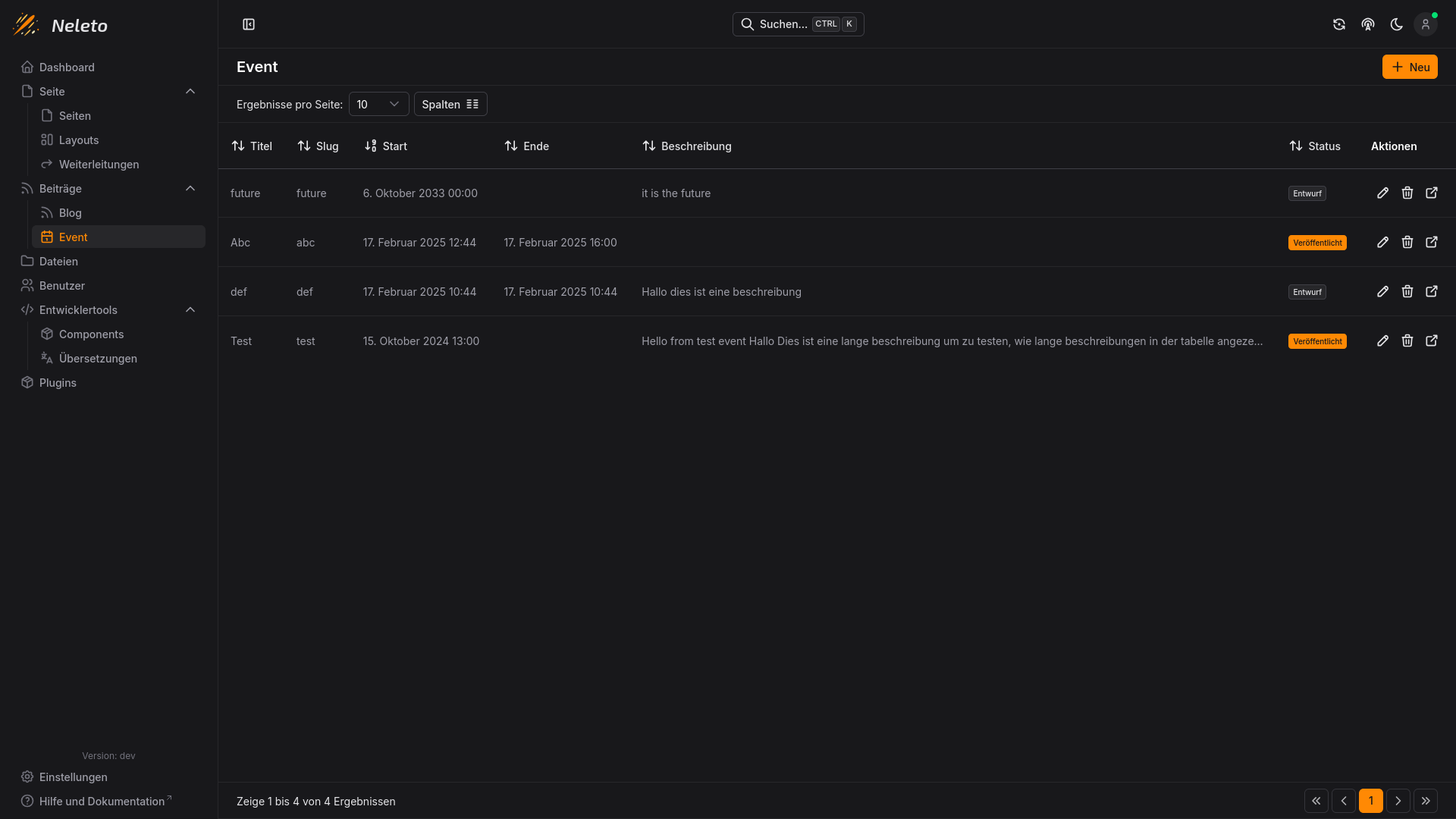Click the sidebar collapse icon
Image resolution: width=1456 pixels, height=819 pixels.
point(249,24)
